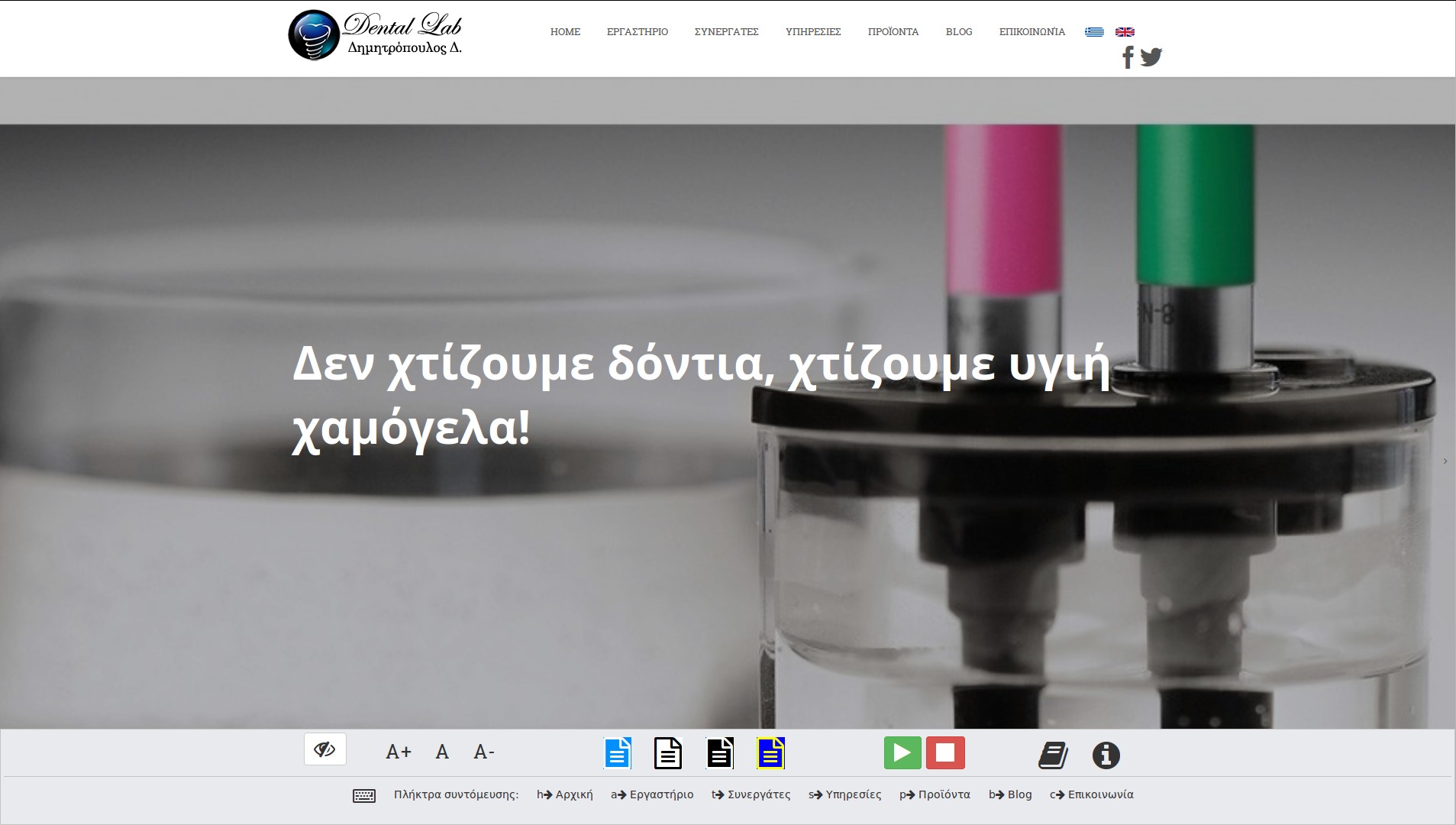The width and height of the screenshot is (1456, 825).
Task: Stop reading with the red stop button
Action: [946, 752]
